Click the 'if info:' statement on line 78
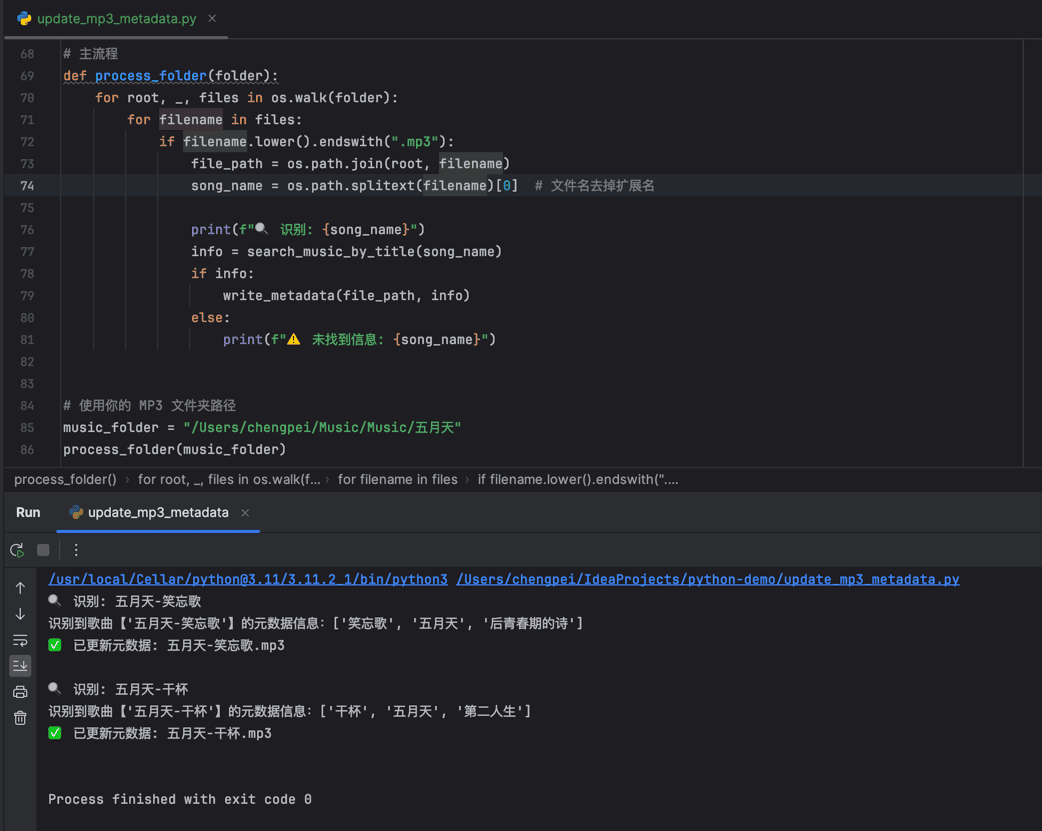 tap(222, 273)
